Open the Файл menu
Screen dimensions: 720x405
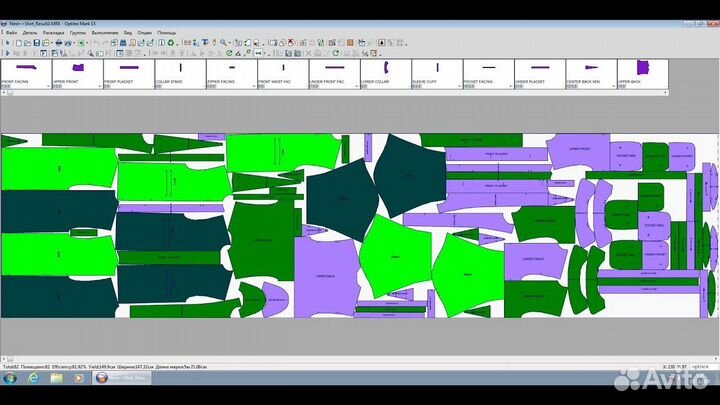[11, 32]
